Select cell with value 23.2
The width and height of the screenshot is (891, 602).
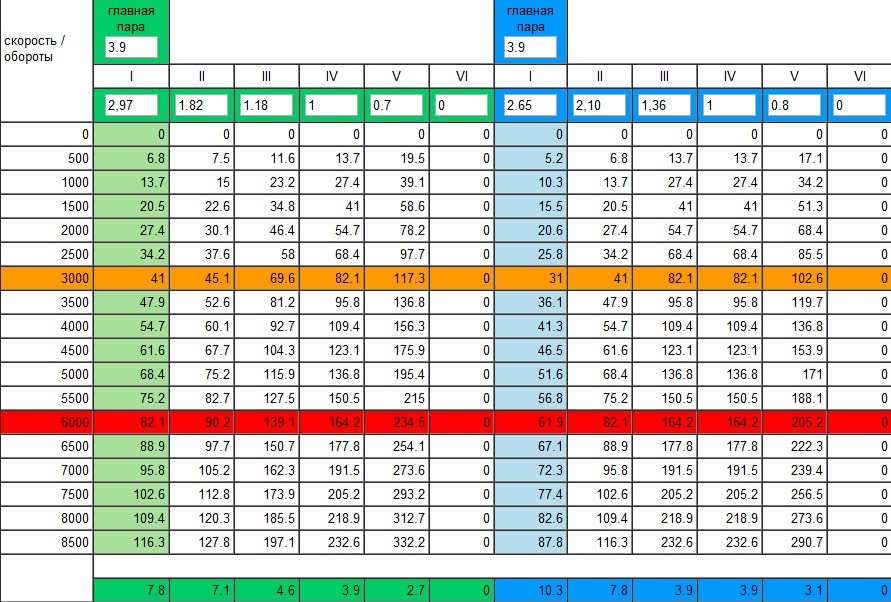coord(267,182)
